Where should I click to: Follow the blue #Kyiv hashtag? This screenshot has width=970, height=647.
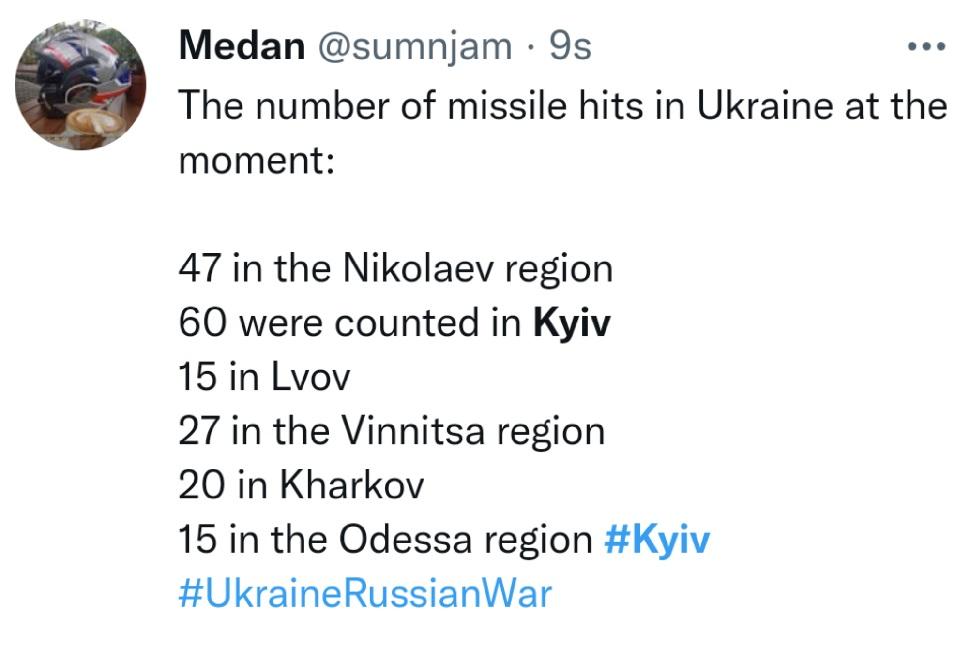pos(657,539)
